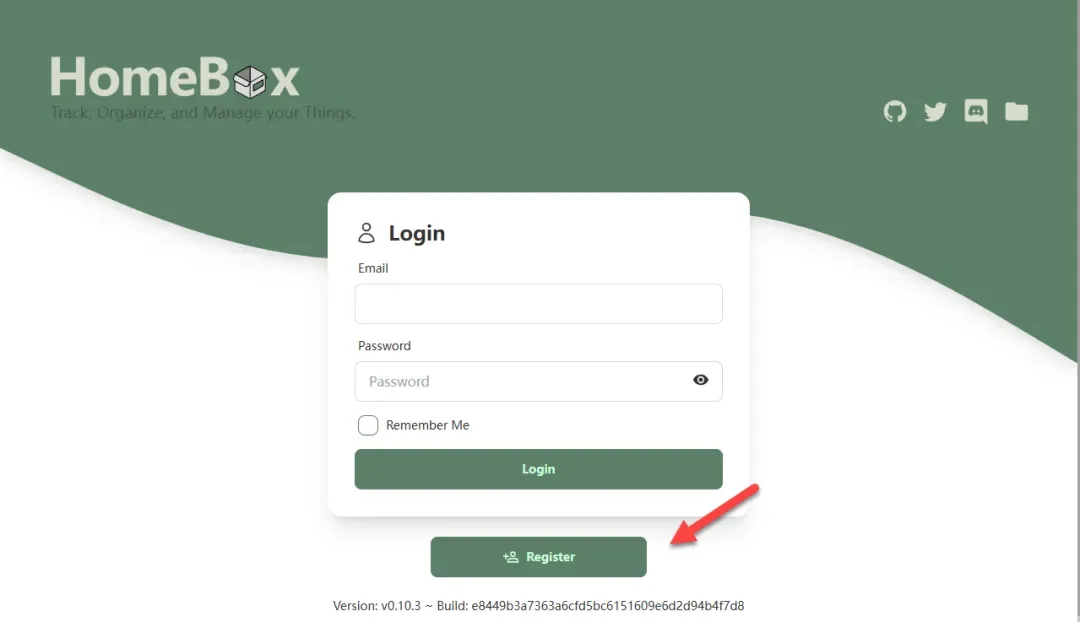Open the Discord chat icon

pos(975,112)
